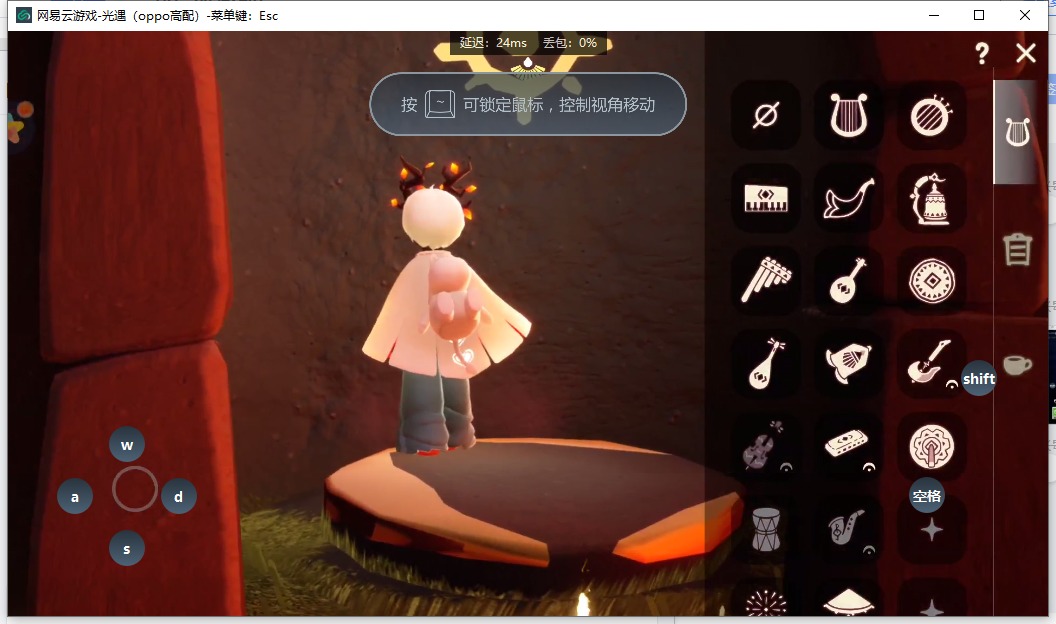The height and width of the screenshot is (624, 1056).
Task: Click the 空格 spacebar key overlay
Action: click(927, 496)
